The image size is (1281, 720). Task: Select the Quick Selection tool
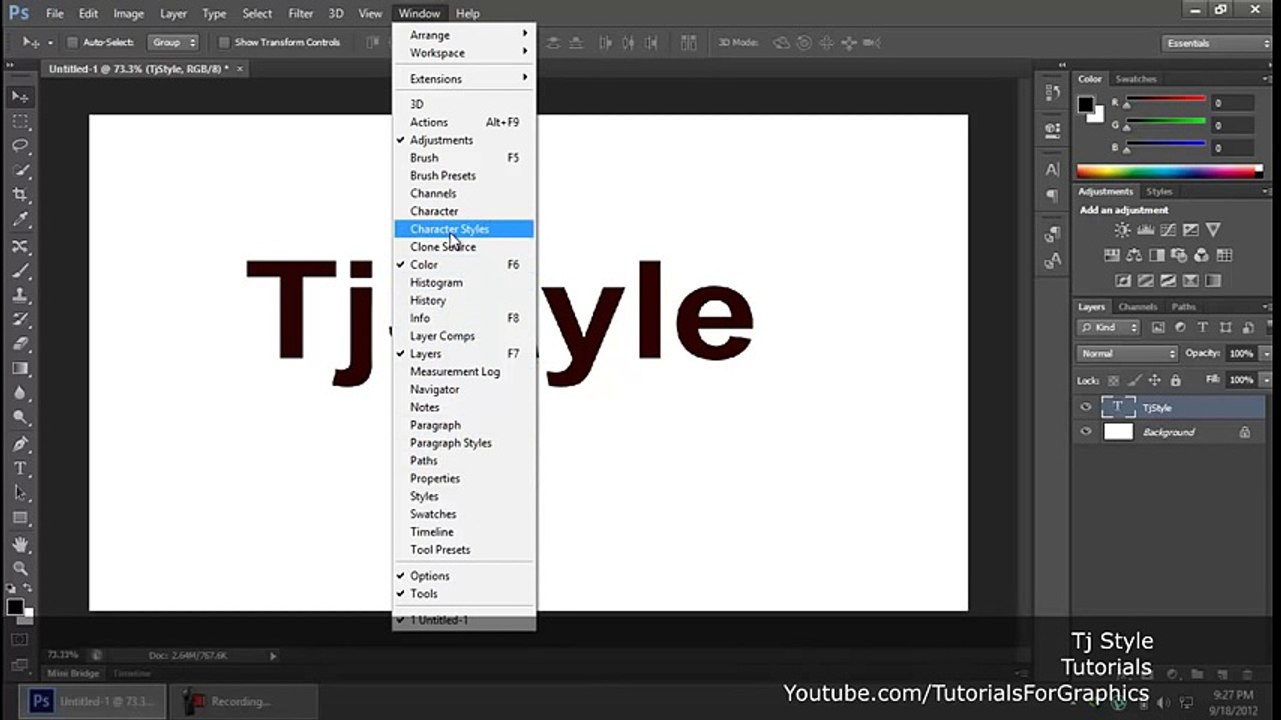click(x=20, y=171)
